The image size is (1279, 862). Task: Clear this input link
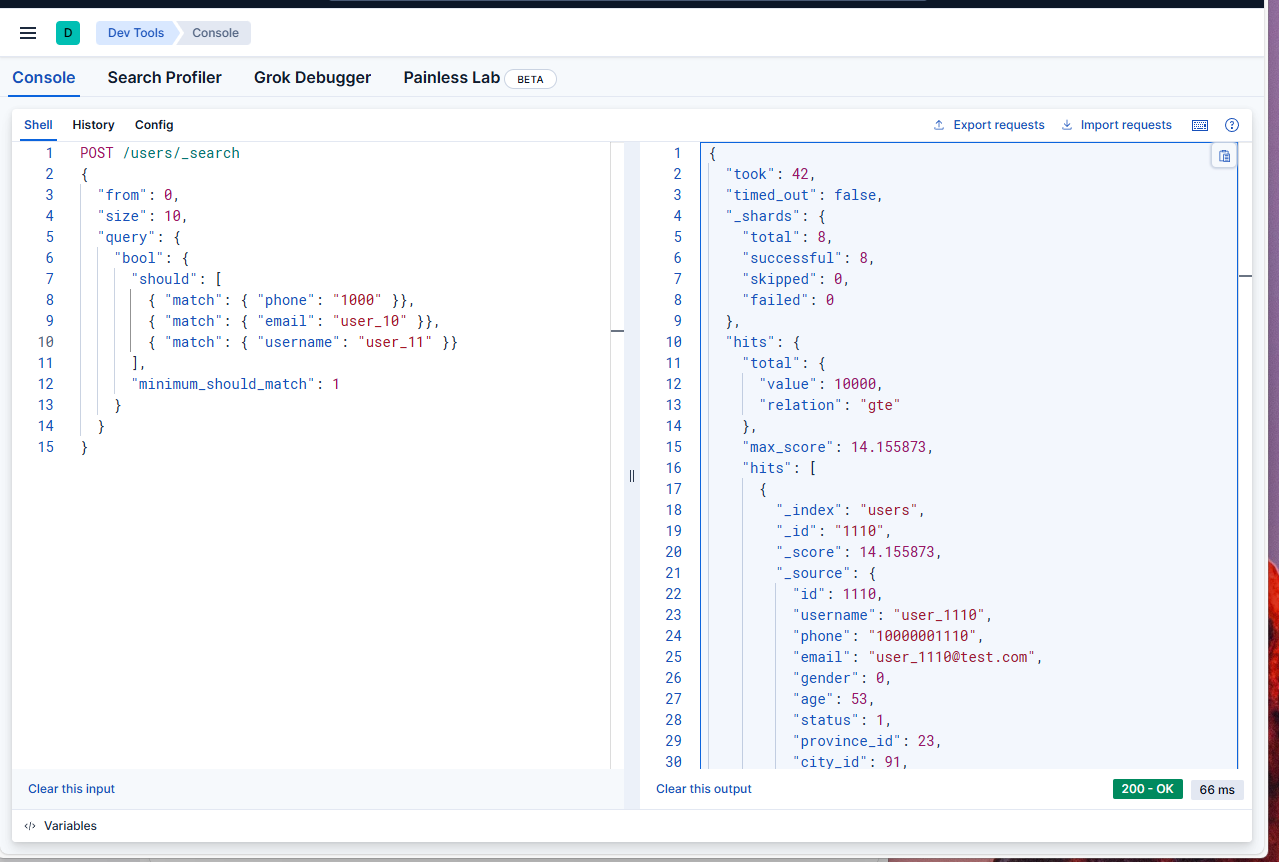pyautogui.click(x=71, y=789)
